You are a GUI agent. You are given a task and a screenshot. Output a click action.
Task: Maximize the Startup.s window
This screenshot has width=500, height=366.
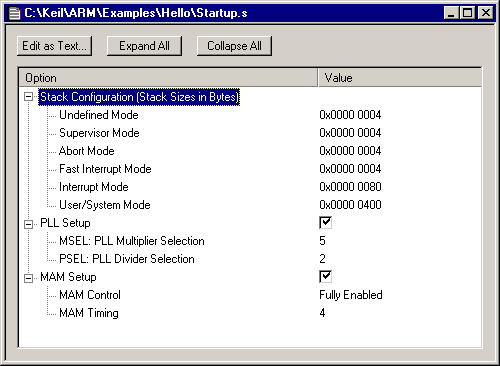pyautogui.click(x=467, y=13)
